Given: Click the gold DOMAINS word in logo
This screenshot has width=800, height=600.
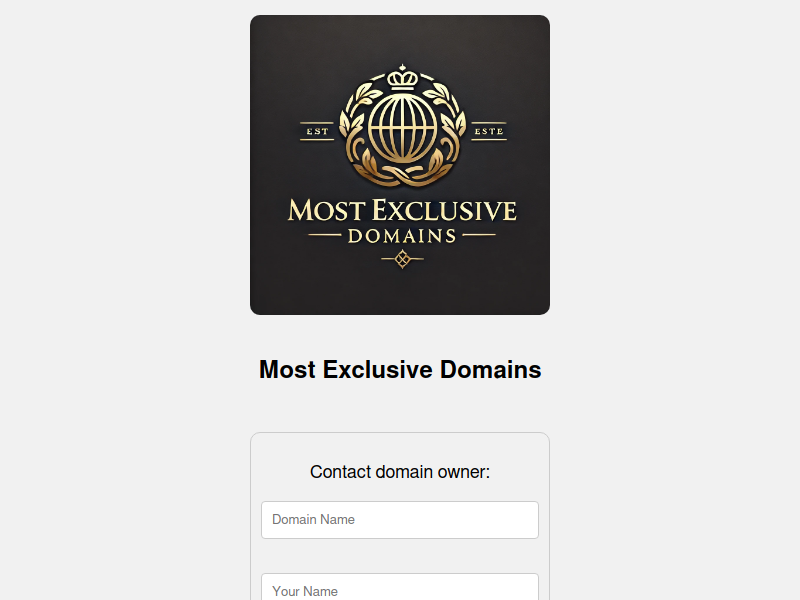Looking at the screenshot, I should [x=402, y=236].
